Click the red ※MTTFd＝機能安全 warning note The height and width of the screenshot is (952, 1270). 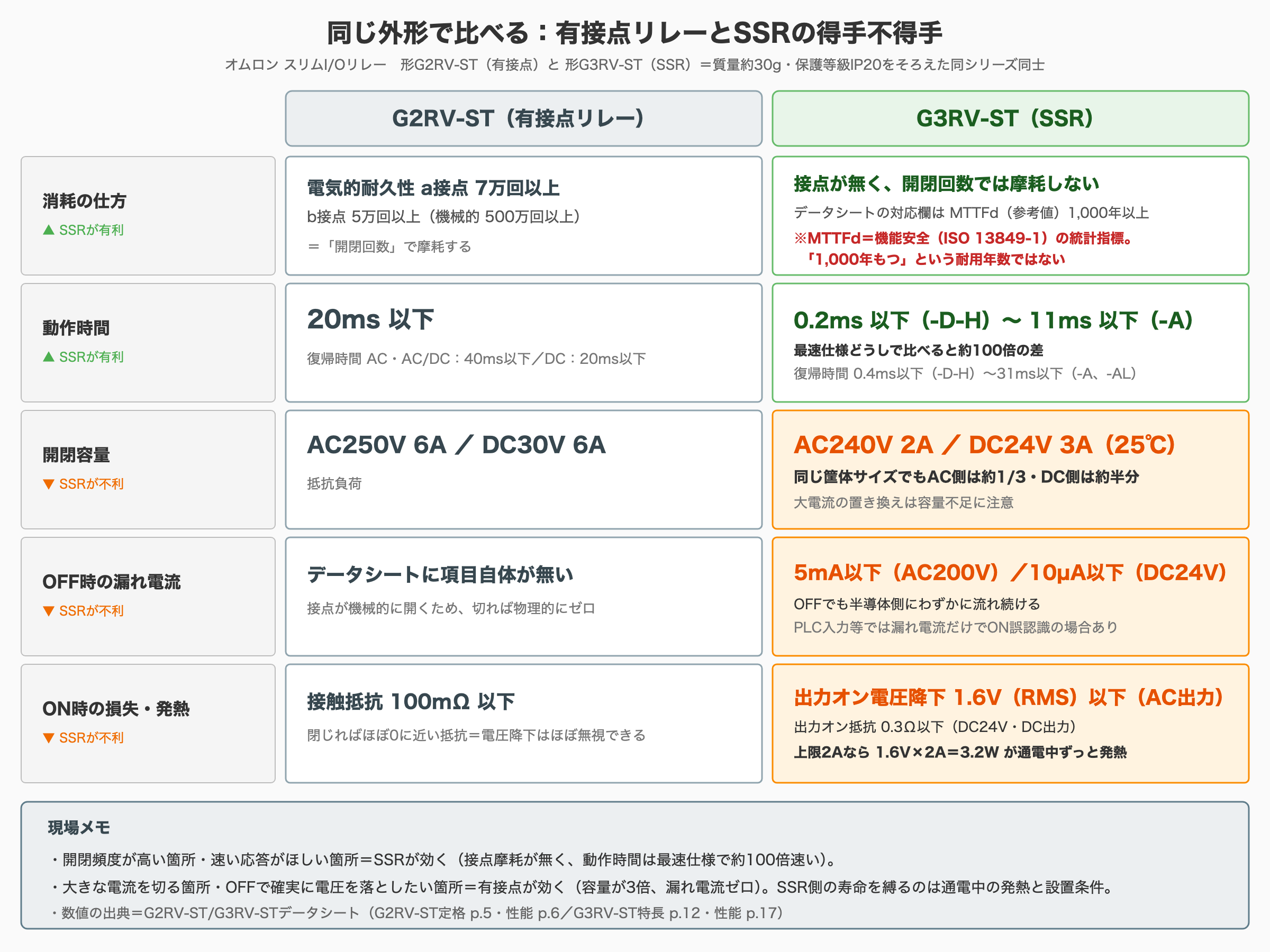click(x=963, y=249)
